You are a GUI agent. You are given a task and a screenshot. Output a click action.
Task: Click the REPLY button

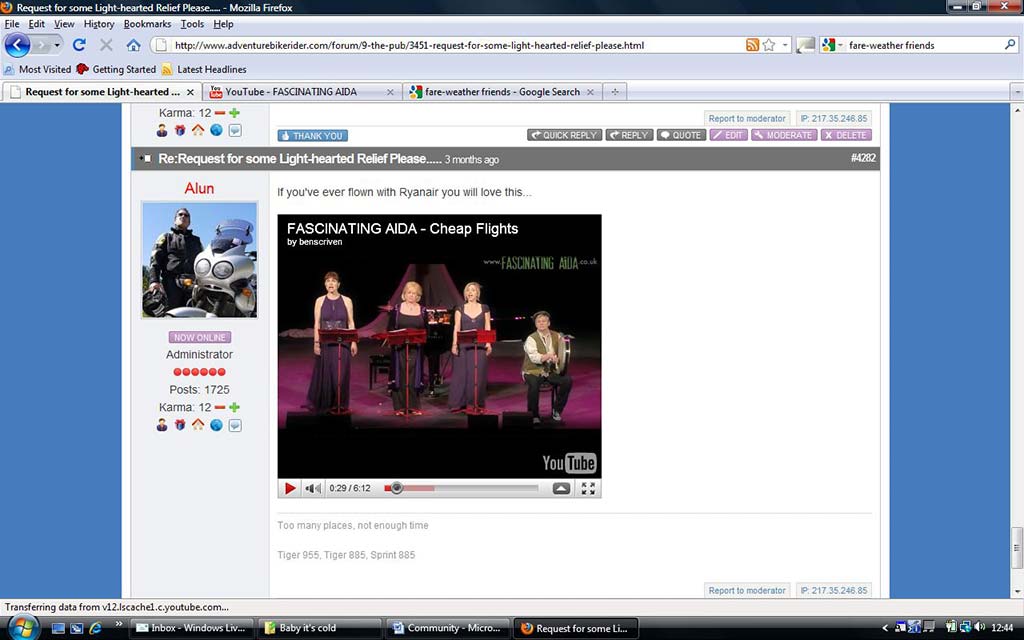[x=629, y=135]
